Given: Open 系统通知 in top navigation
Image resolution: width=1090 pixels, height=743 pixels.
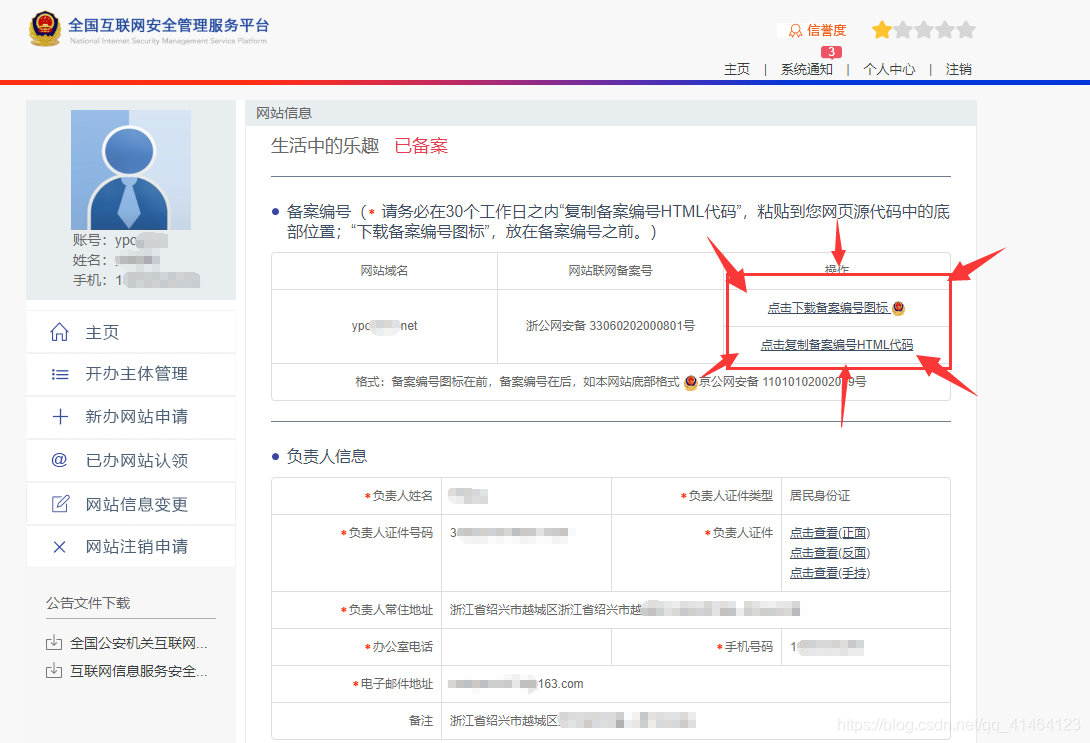Looking at the screenshot, I should (x=806, y=70).
